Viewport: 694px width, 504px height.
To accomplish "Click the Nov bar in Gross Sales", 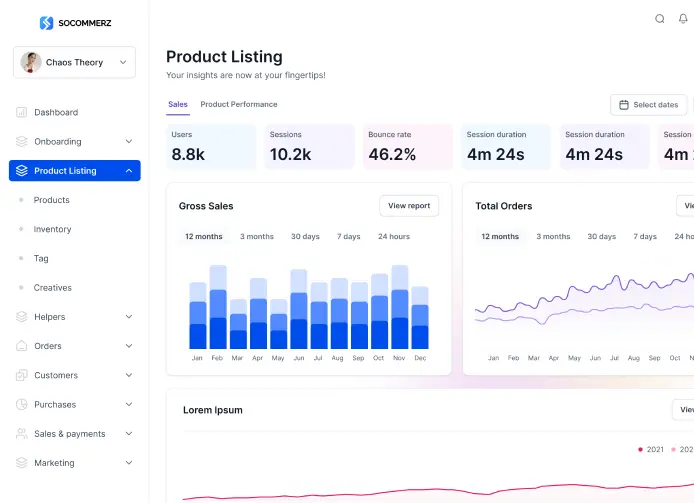I will pyautogui.click(x=400, y=307).
